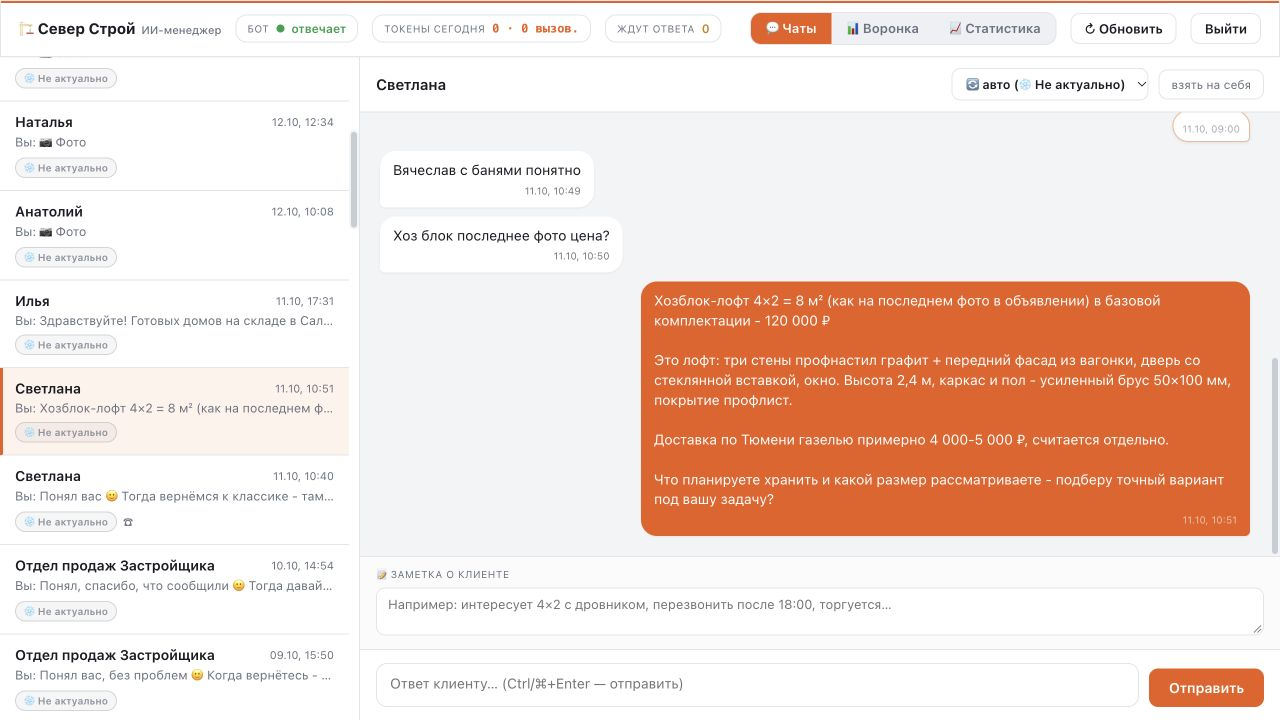Screen dimensions: 1280x720
Task: Open Наталья chat from 12.10, 12:34
Action: (175, 145)
